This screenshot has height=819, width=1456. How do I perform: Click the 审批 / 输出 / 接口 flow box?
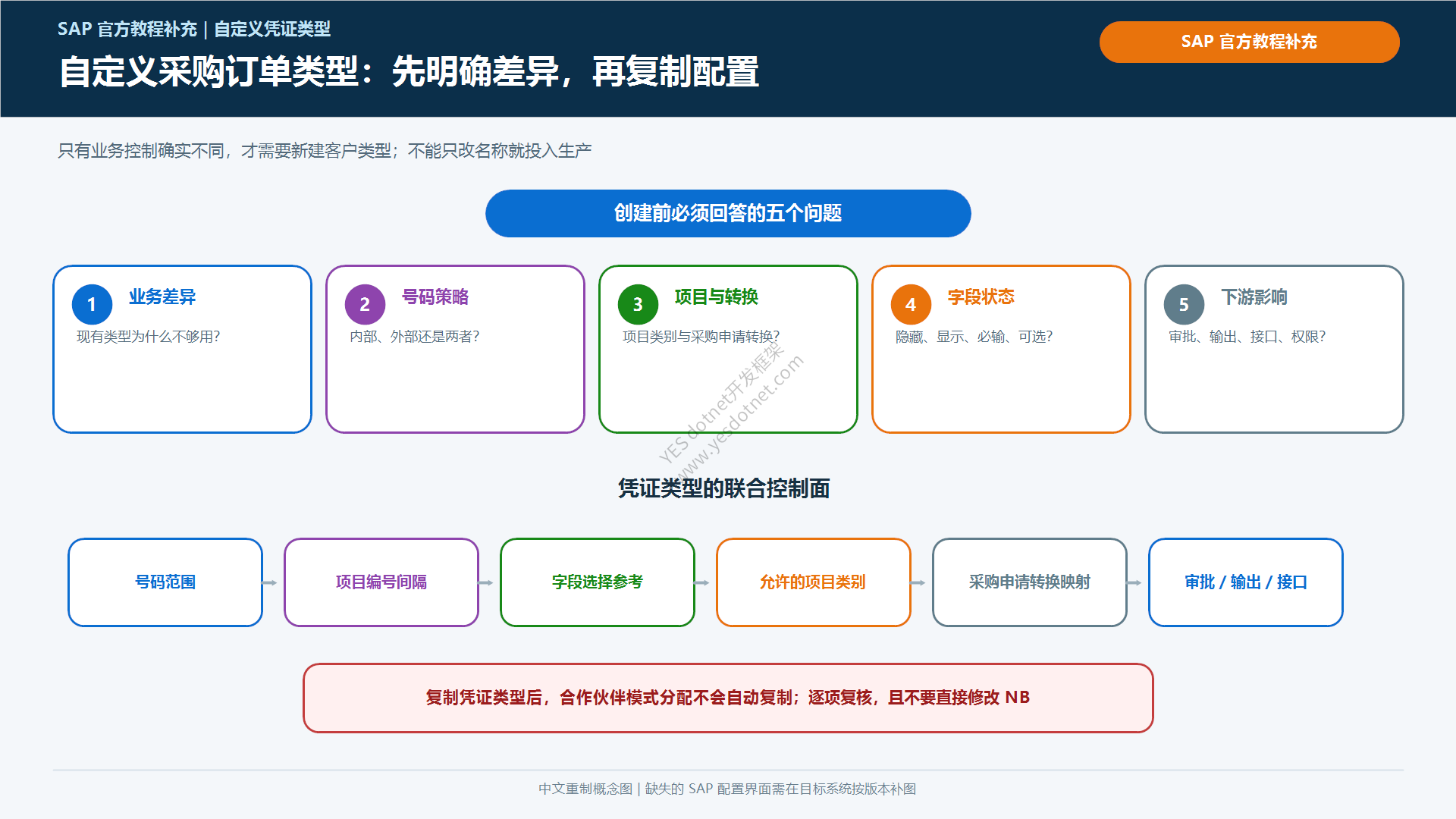click(1246, 582)
